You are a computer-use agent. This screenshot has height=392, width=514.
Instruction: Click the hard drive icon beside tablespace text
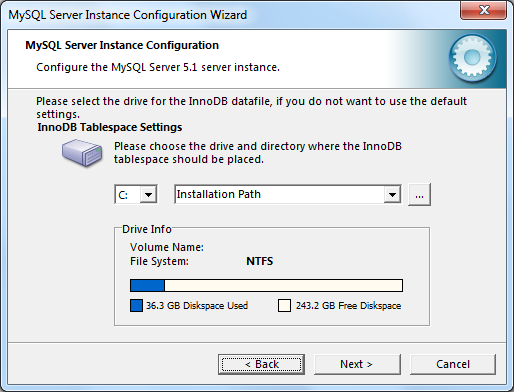(x=82, y=153)
